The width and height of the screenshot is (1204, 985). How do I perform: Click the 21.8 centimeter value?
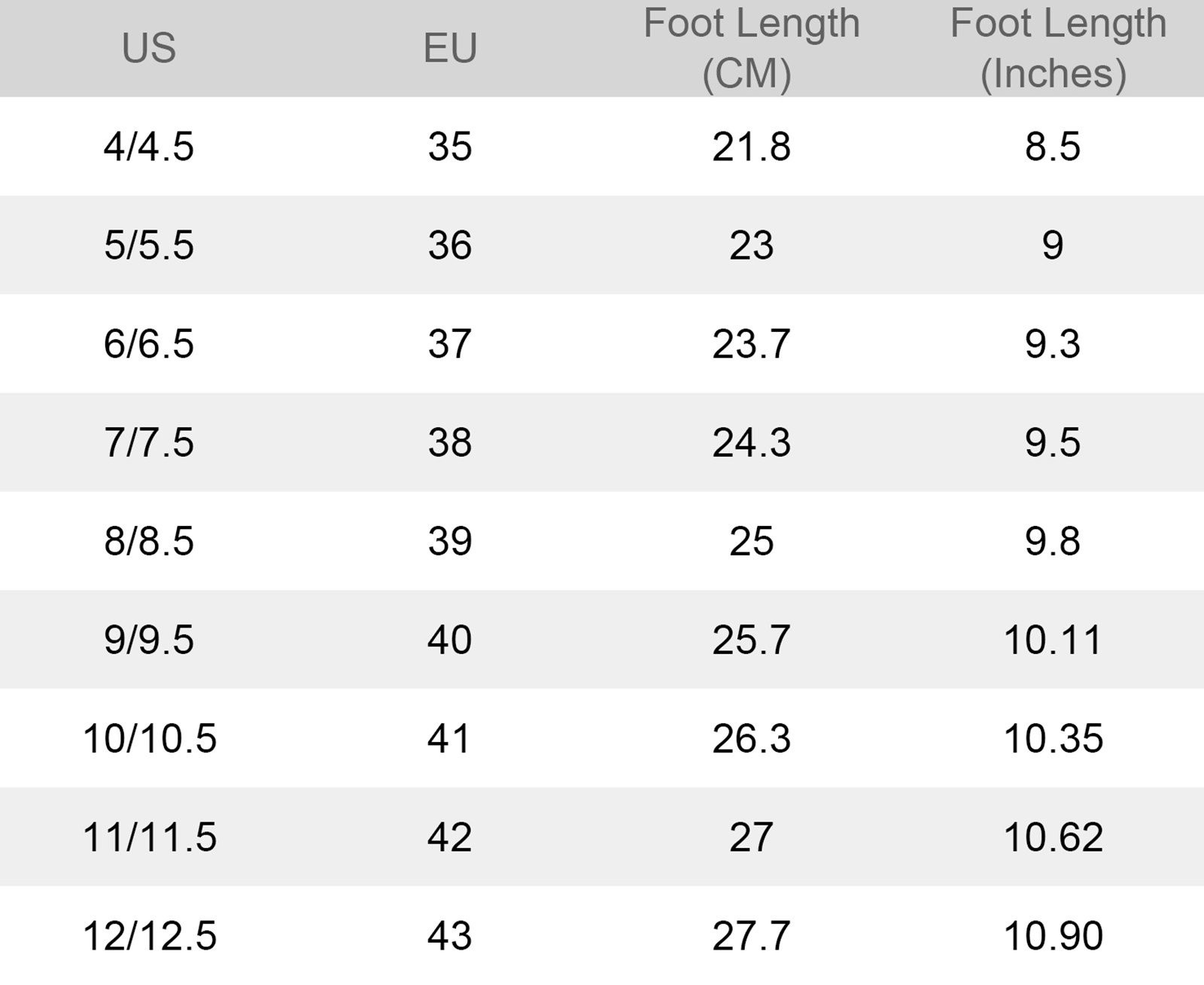pos(751,146)
